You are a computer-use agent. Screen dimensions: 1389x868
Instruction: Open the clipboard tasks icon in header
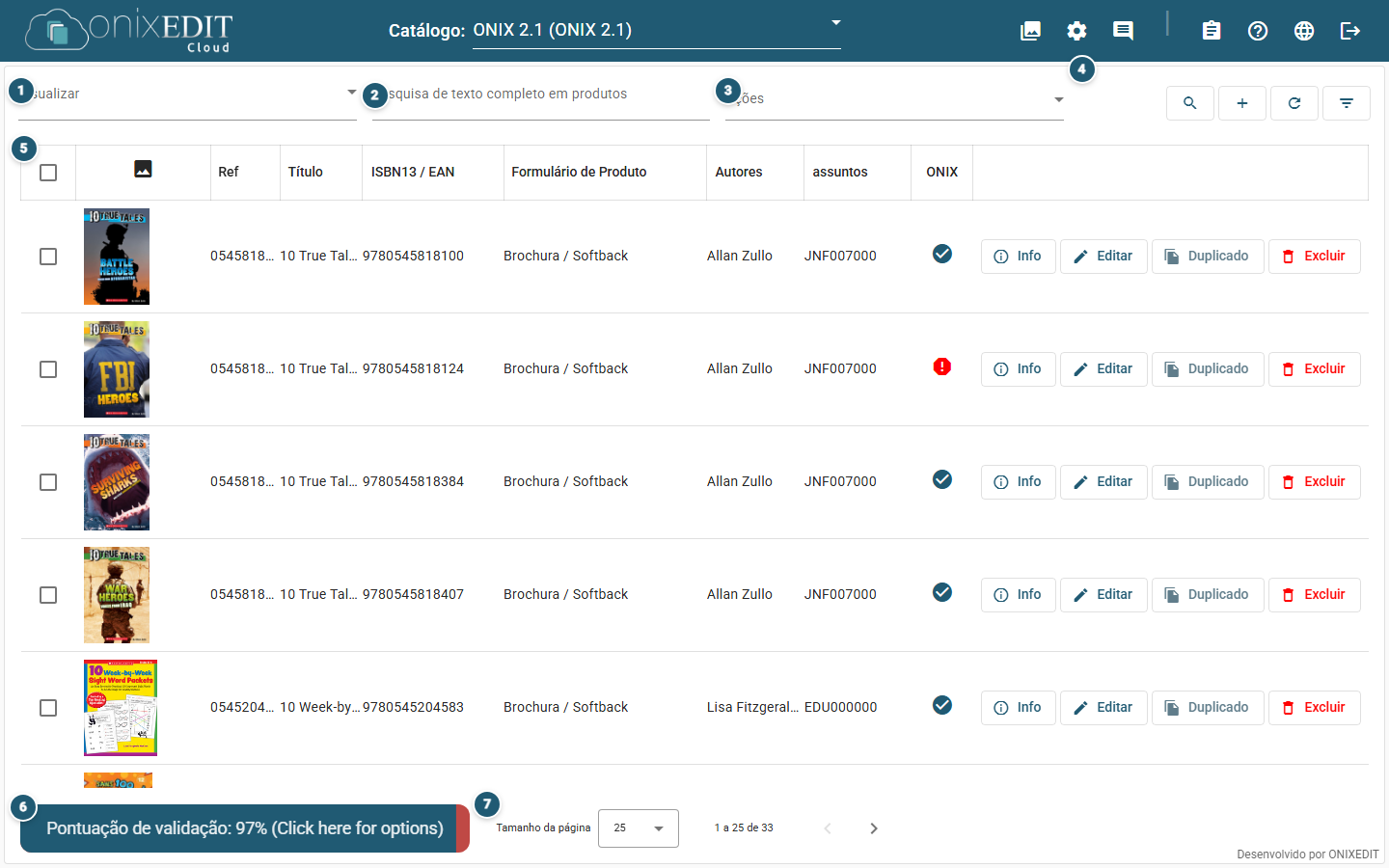click(1212, 31)
